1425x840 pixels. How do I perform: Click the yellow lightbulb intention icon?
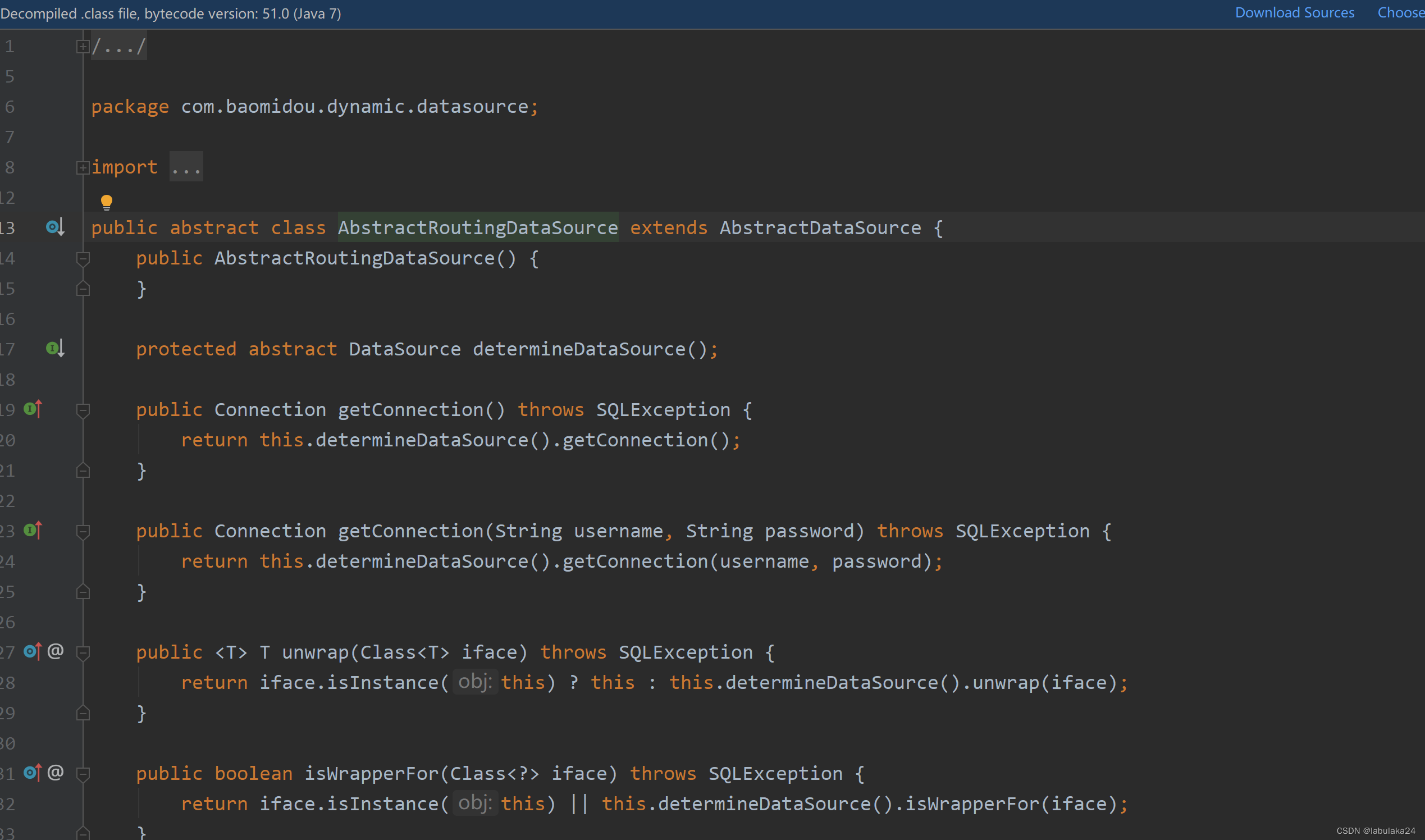tap(106, 202)
